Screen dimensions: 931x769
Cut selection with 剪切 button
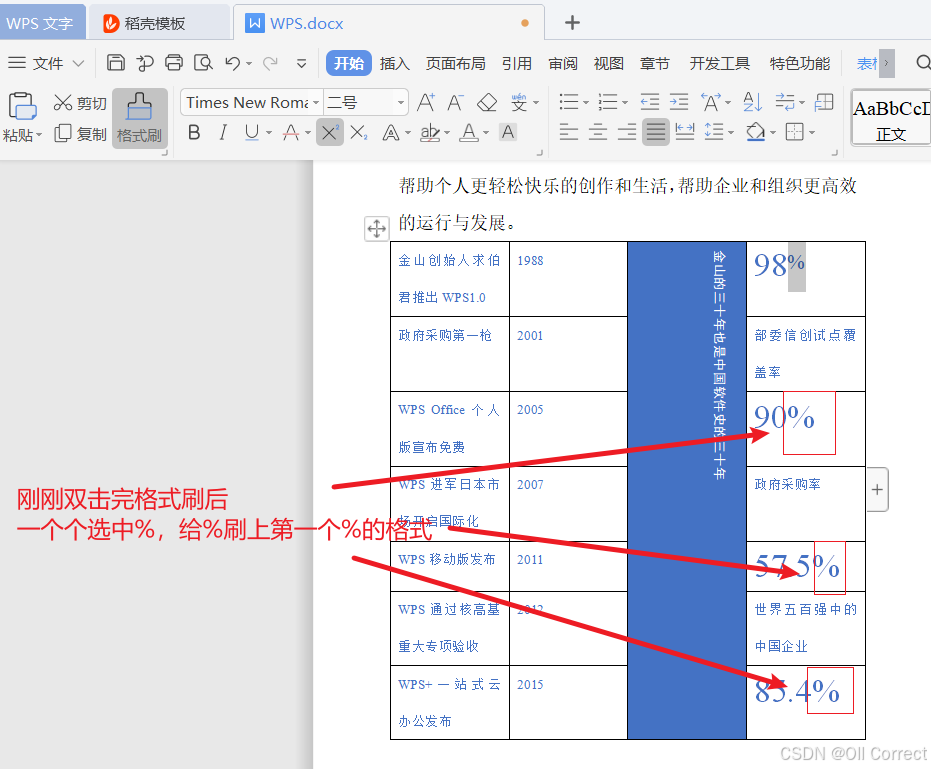[x=80, y=103]
